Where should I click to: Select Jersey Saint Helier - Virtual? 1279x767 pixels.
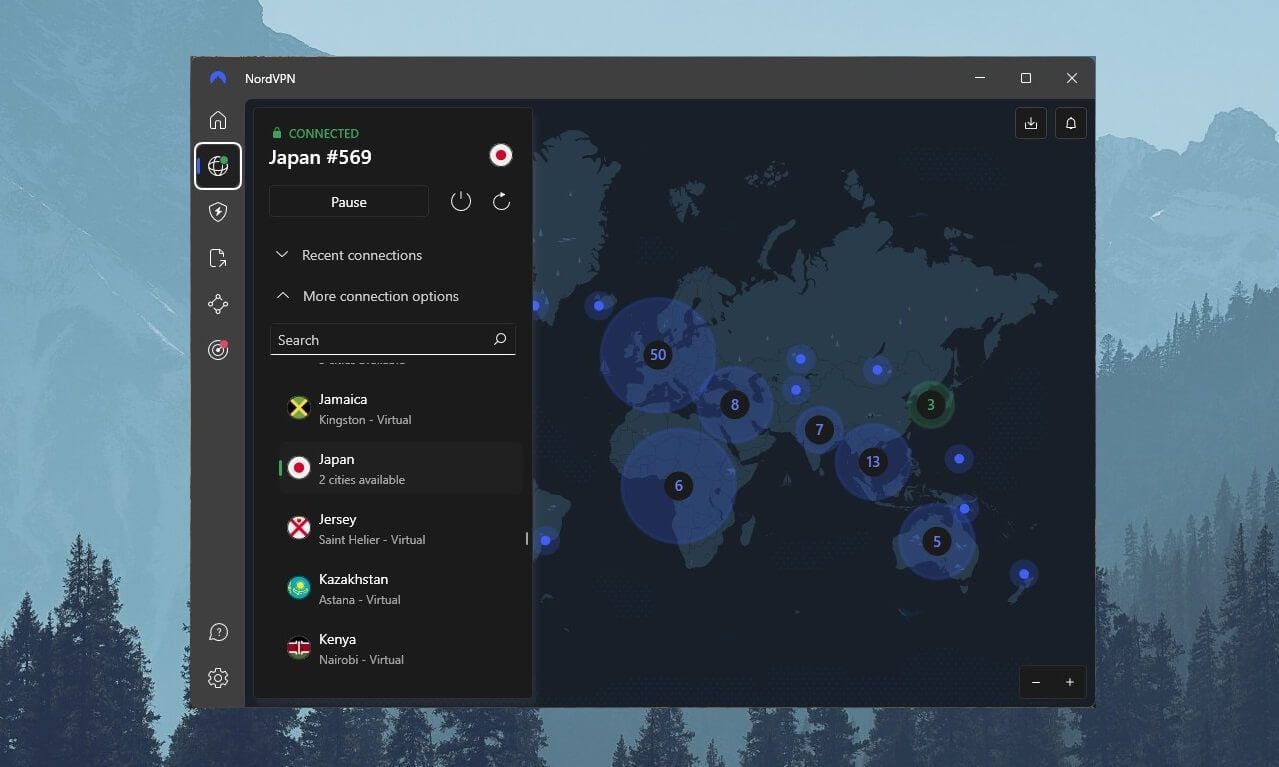coord(400,529)
